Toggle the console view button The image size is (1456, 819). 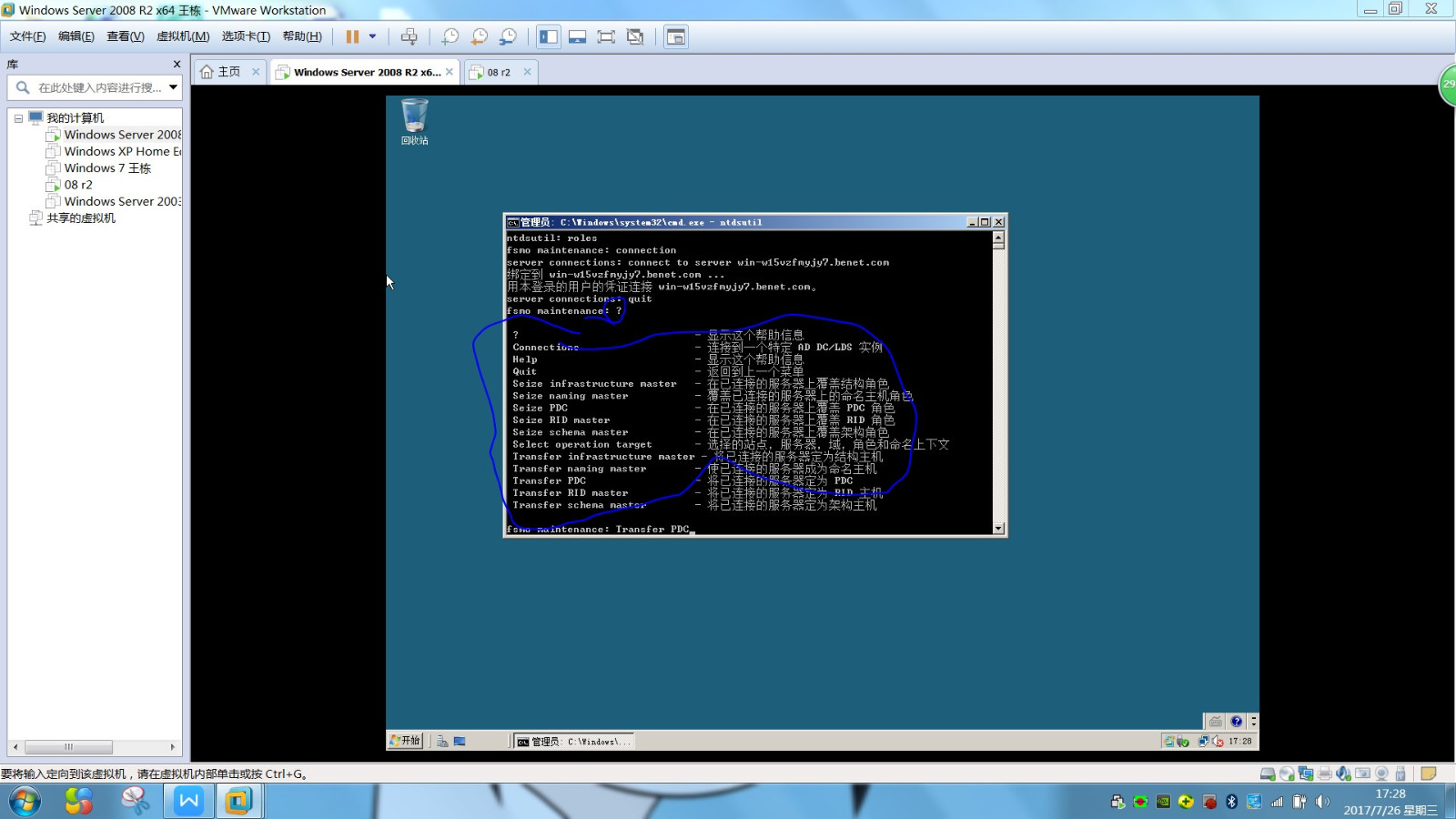click(x=676, y=36)
